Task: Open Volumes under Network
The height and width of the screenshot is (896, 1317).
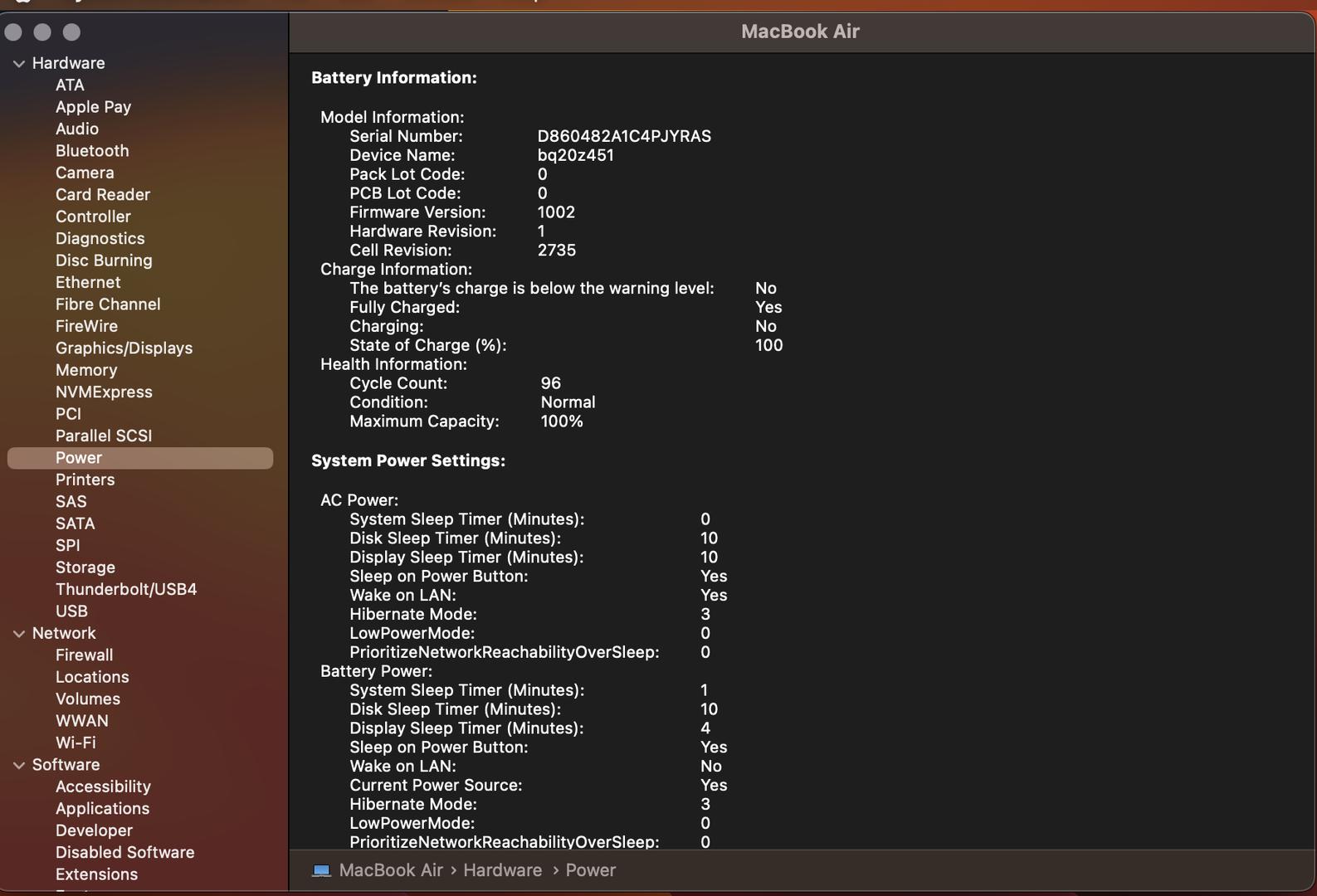Action: 88,699
